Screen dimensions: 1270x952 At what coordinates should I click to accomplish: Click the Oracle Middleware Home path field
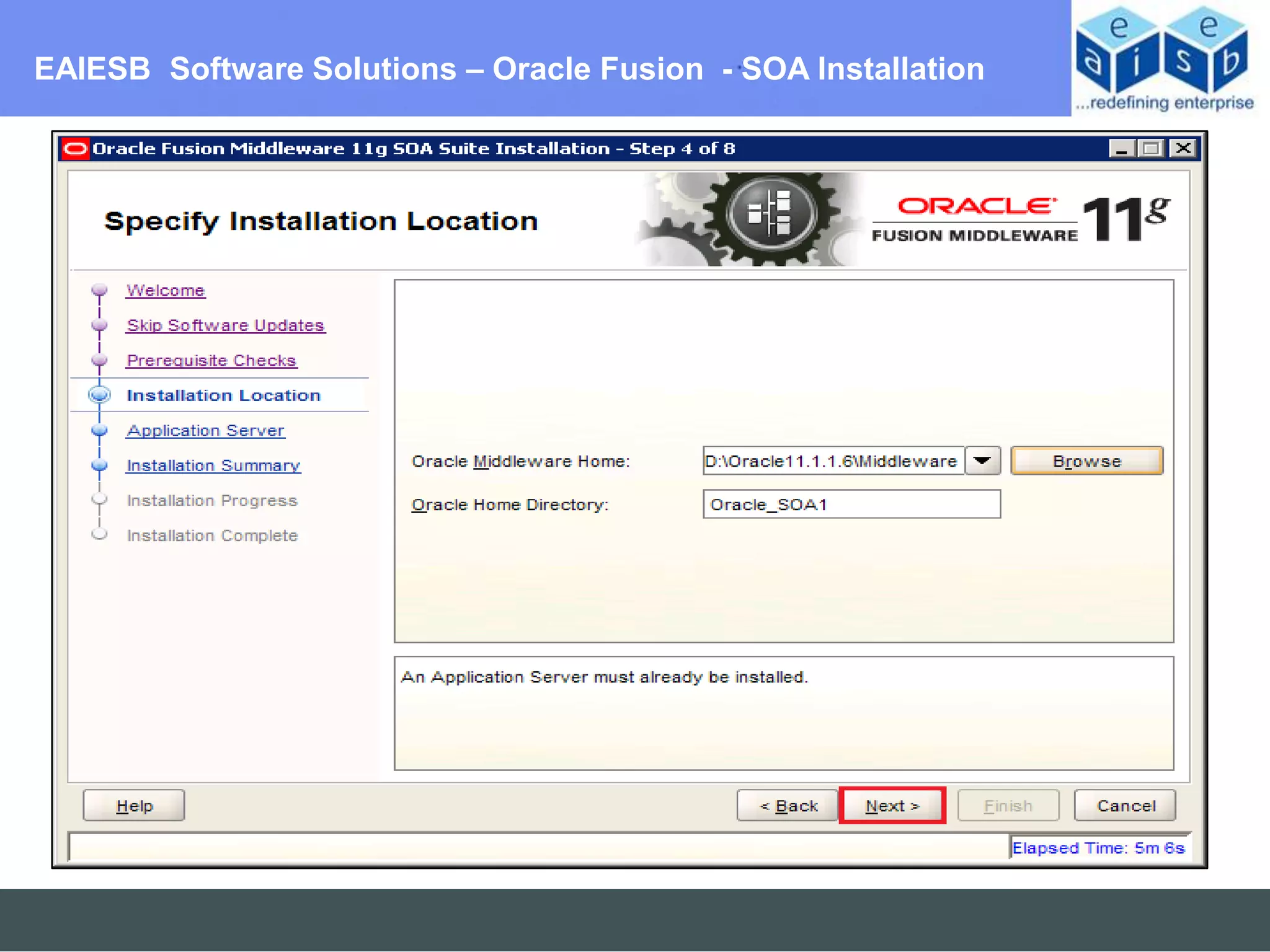[834, 461]
